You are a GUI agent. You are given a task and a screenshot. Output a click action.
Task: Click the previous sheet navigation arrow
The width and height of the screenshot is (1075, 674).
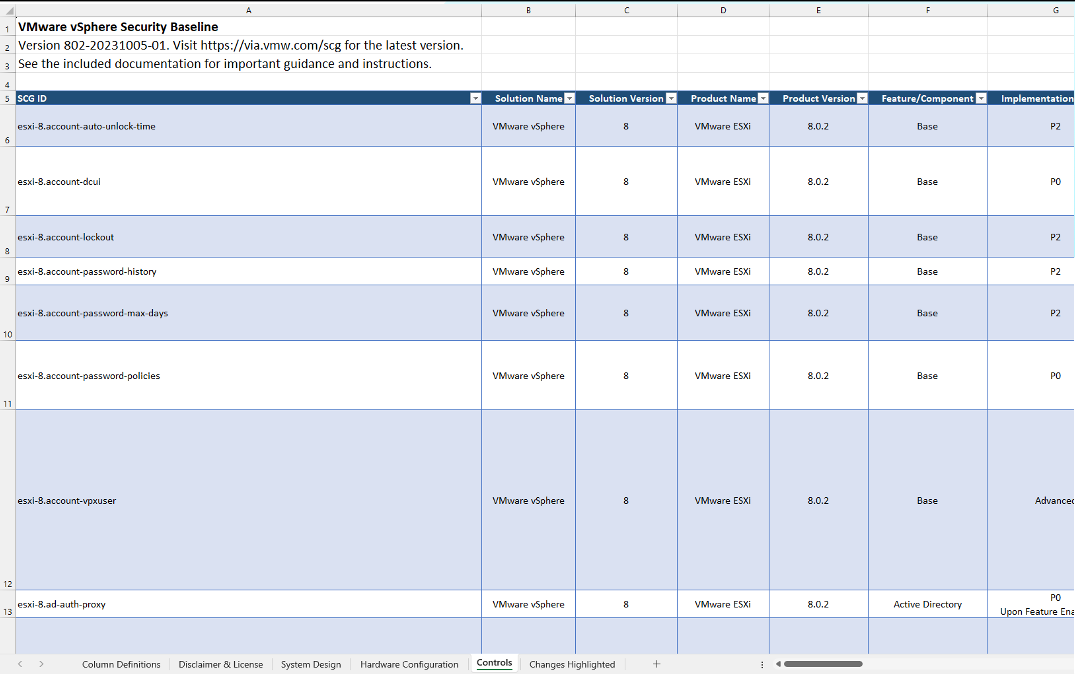point(20,664)
